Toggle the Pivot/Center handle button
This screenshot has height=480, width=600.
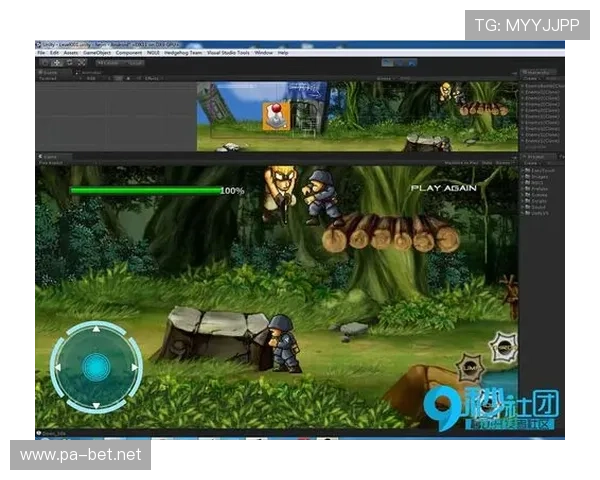pyautogui.click(x=108, y=63)
